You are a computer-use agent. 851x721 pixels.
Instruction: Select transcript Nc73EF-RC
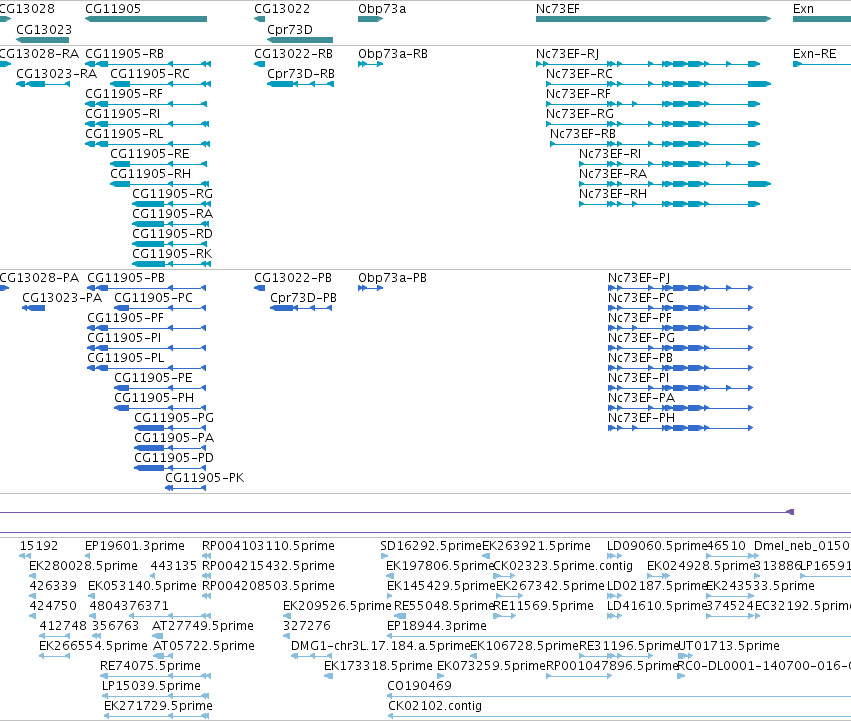click(x=658, y=84)
